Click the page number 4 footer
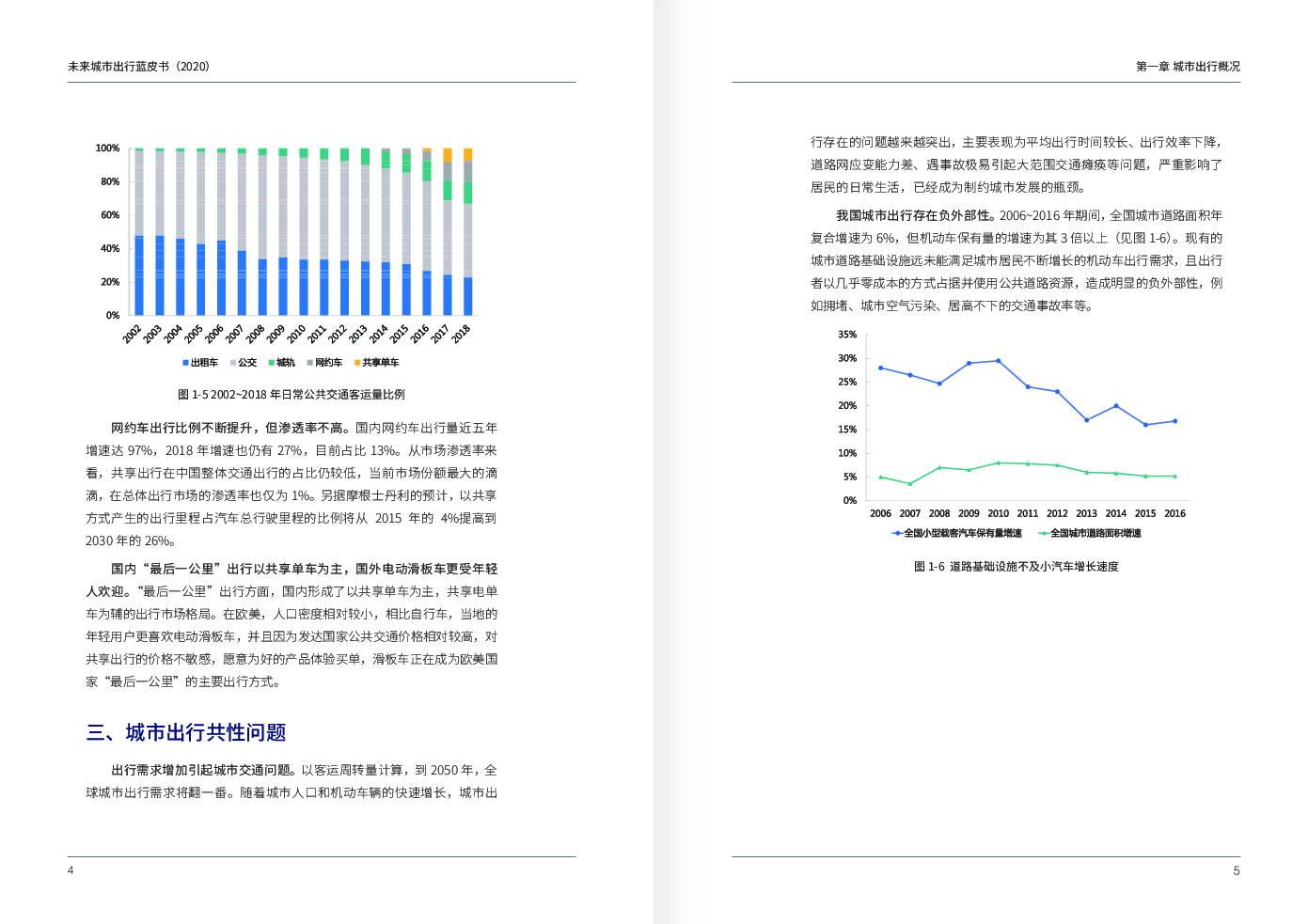The height and width of the screenshot is (924, 1308). pyautogui.click(x=71, y=870)
